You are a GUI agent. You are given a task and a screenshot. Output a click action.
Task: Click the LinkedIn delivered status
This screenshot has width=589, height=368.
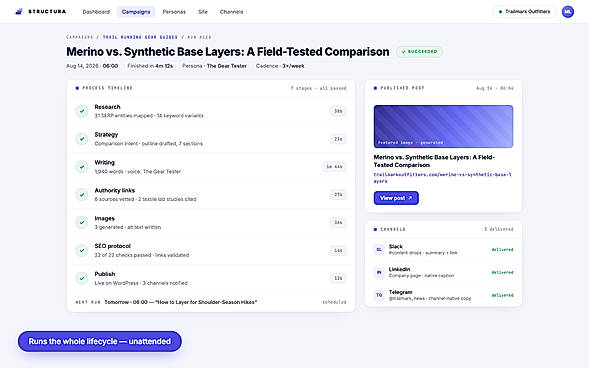click(x=502, y=273)
